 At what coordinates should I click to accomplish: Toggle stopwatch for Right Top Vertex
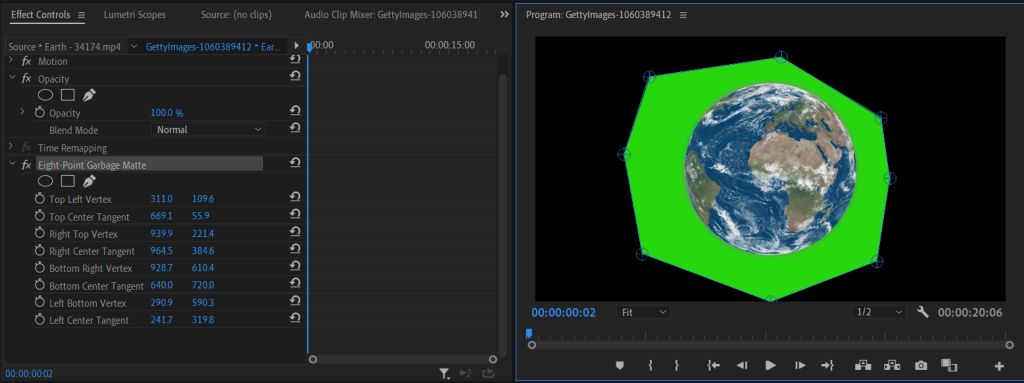(39, 233)
